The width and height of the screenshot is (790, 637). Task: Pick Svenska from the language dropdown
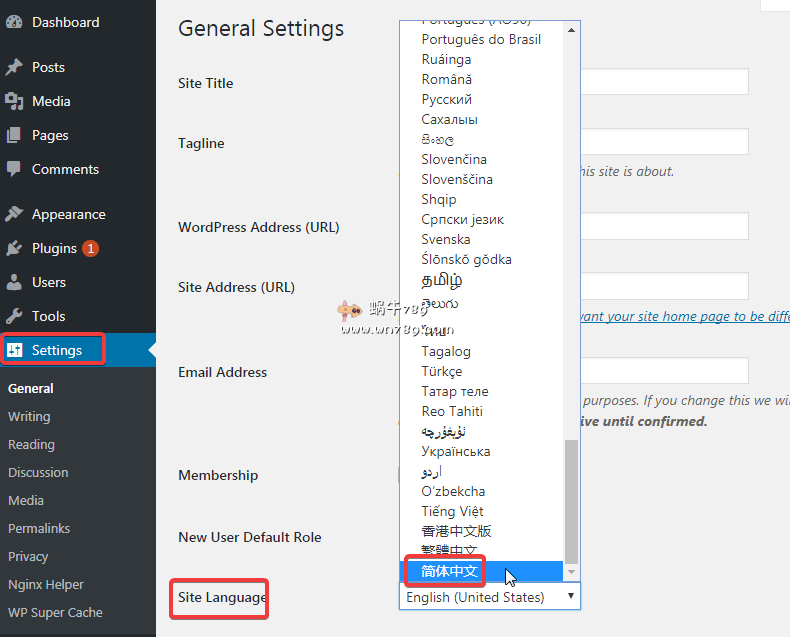pos(446,239)
